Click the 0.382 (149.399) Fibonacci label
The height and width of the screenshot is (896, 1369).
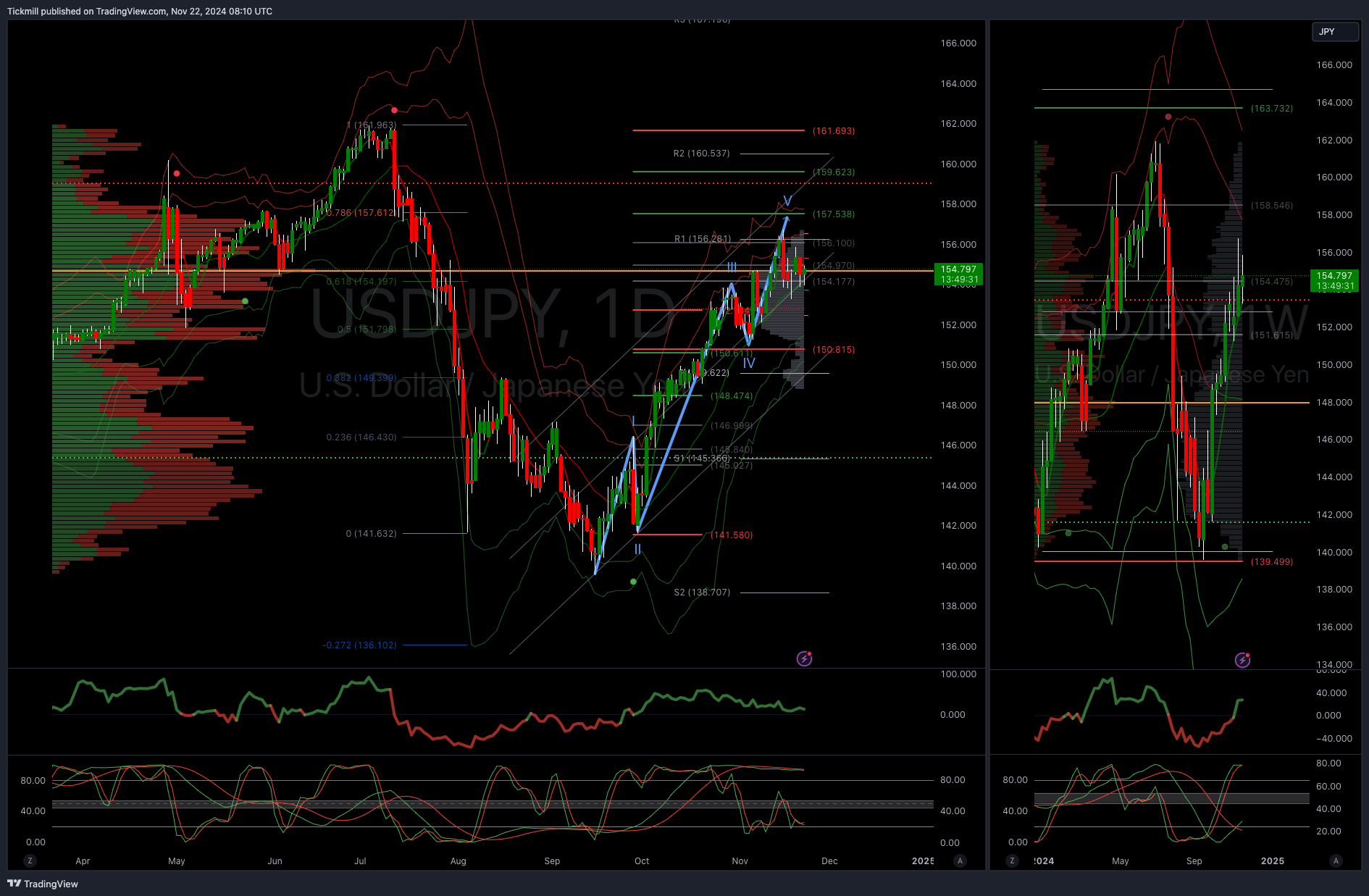361,378
